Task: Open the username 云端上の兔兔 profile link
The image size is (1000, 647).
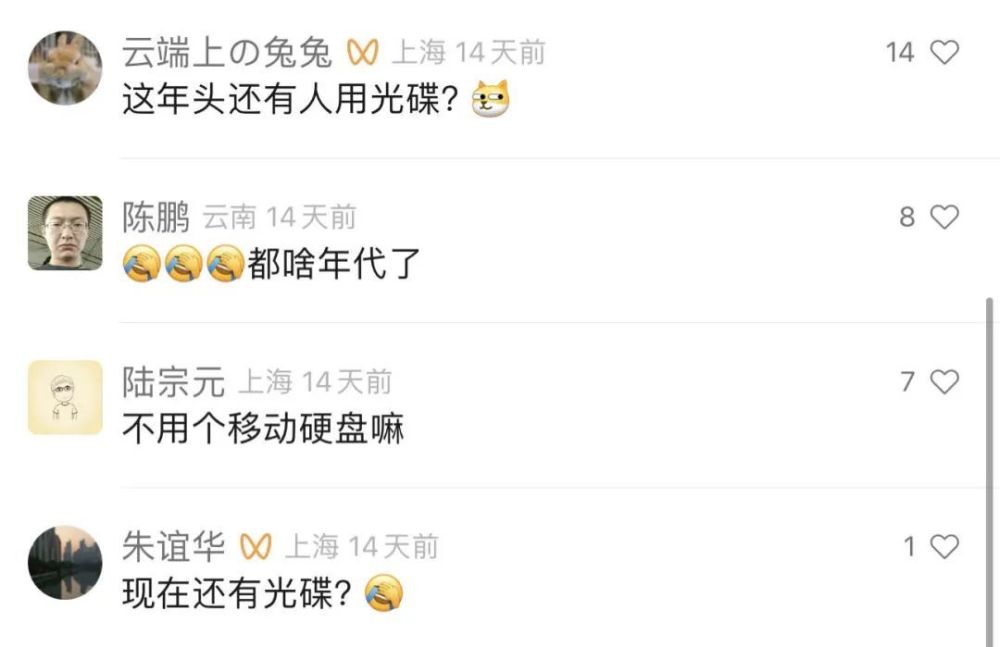Action: 227,52
